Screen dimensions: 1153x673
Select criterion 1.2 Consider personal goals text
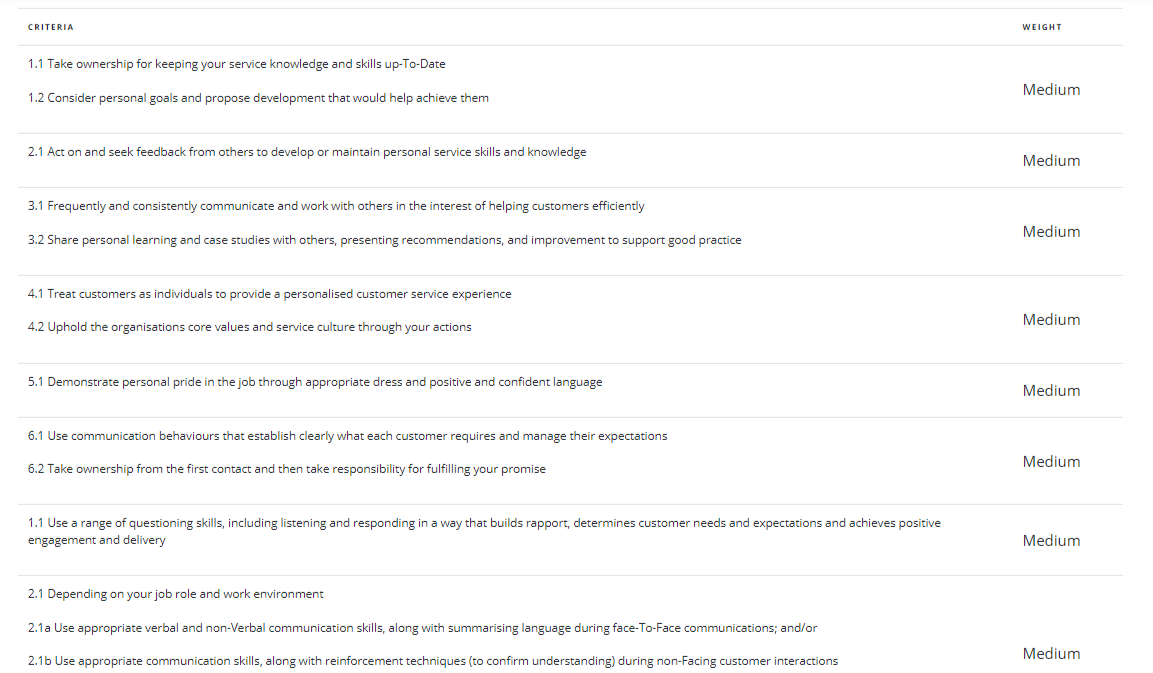pos(258,98)
